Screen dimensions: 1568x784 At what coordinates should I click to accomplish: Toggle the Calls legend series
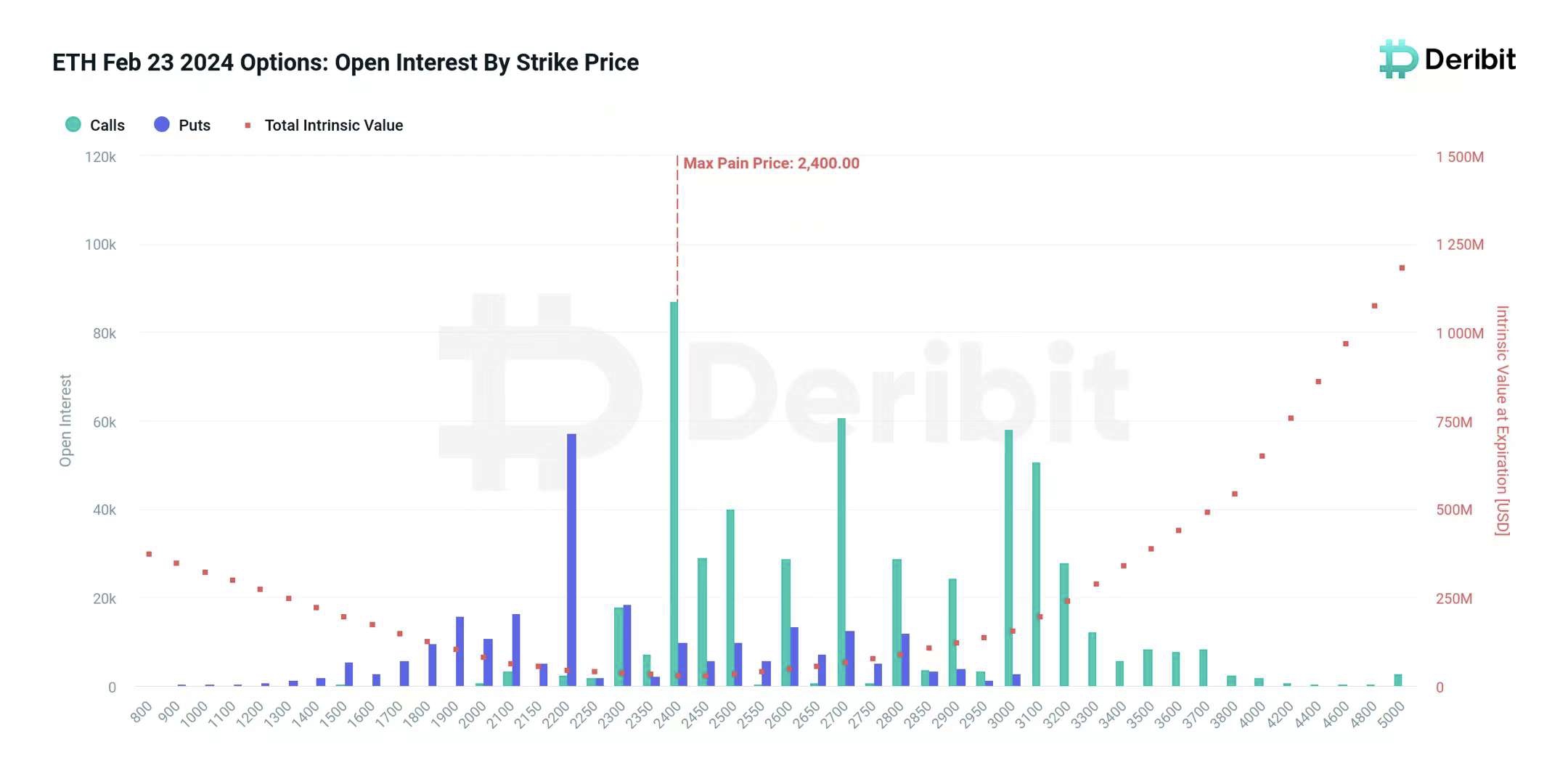pos(95,125)
